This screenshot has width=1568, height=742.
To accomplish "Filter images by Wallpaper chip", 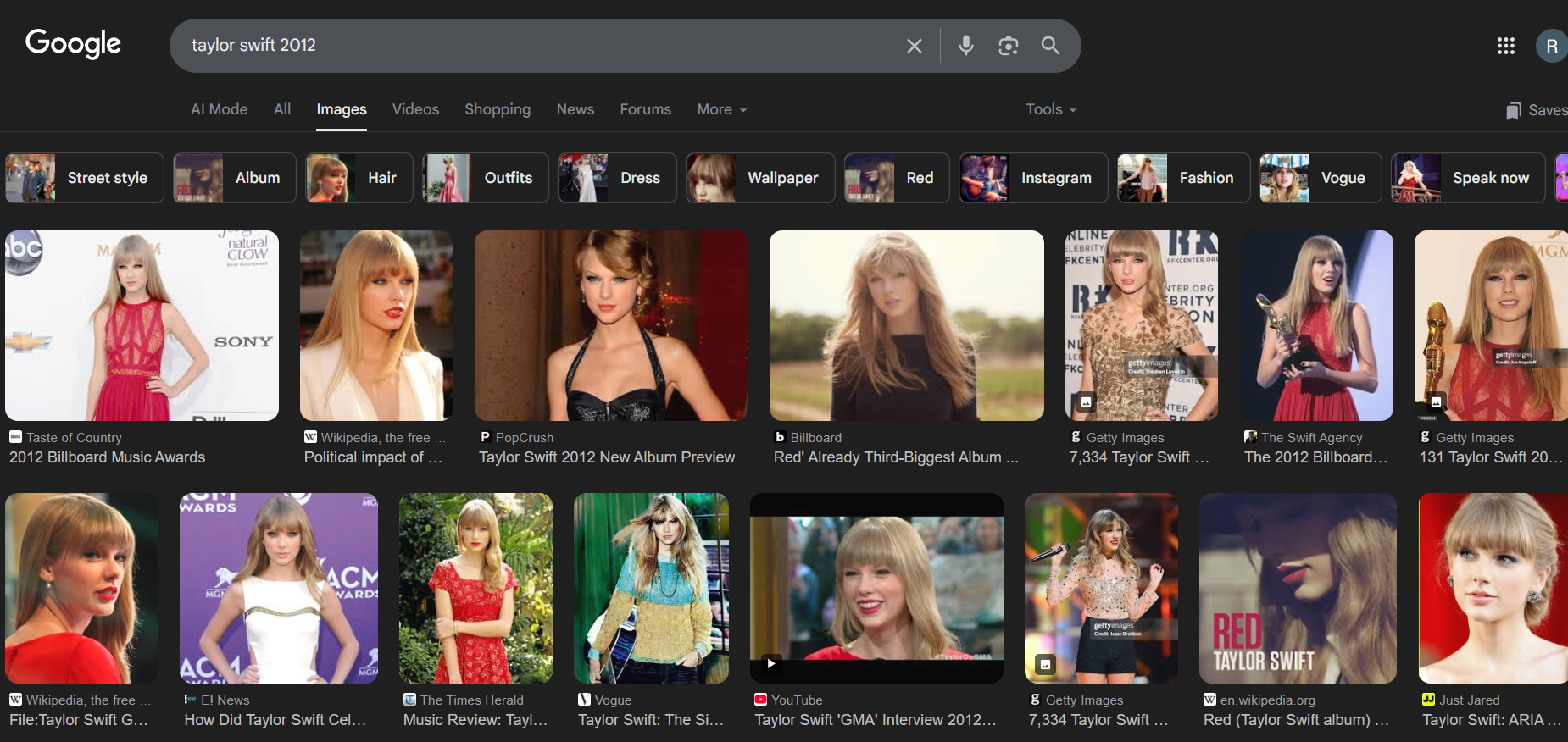I will 759,178.
